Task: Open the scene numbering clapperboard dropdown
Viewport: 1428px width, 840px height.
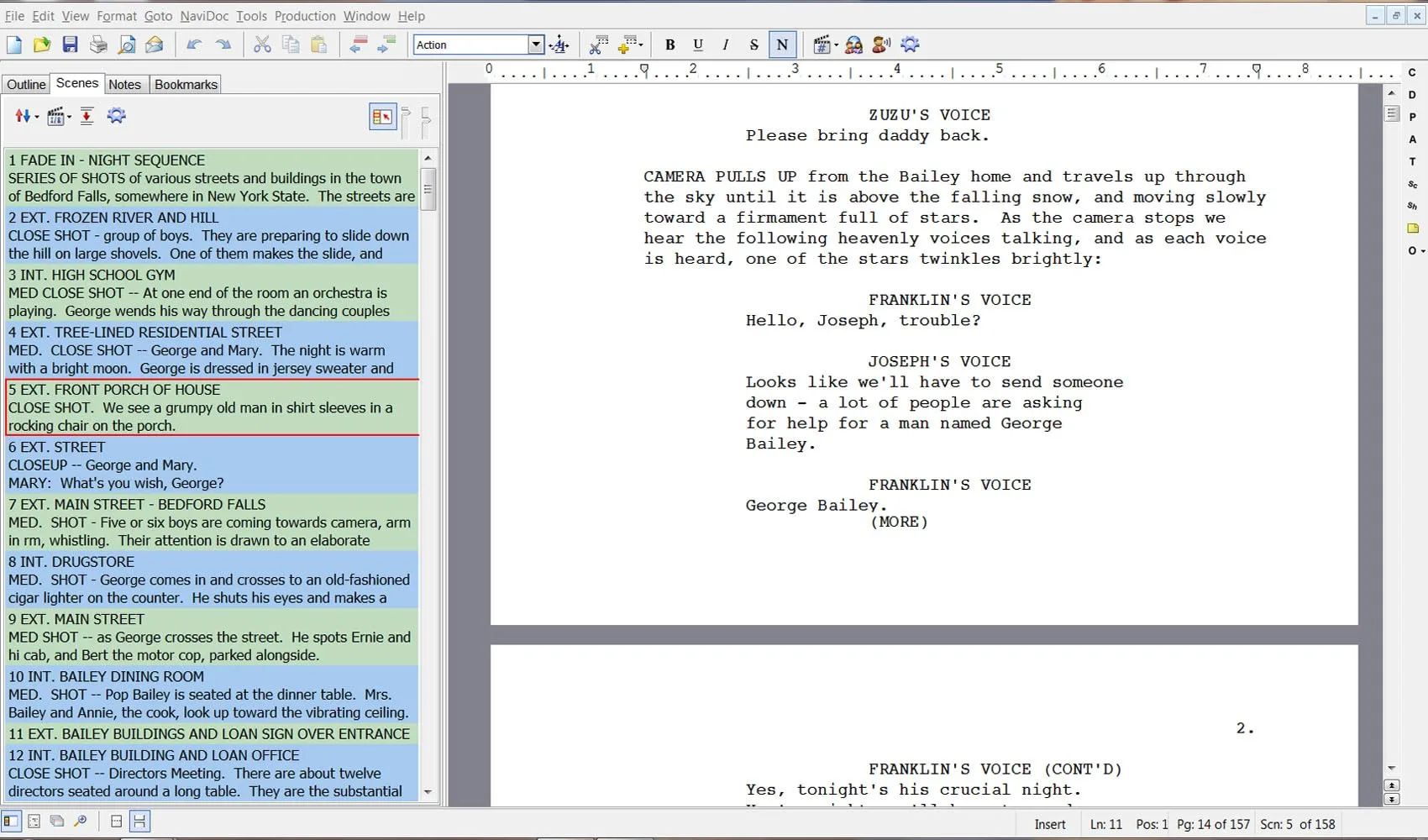Action: [57, 116]
